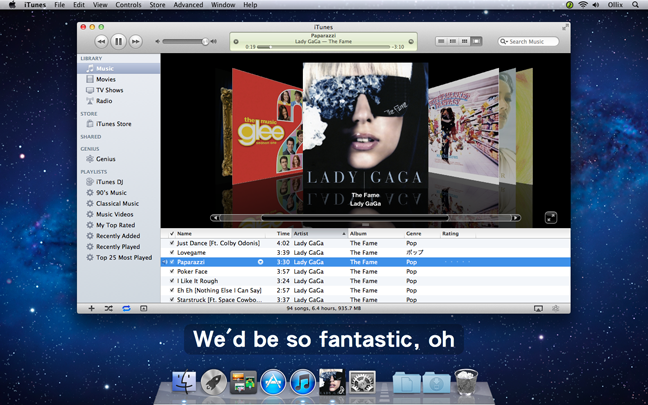Open the Advanced menu
Viewport: 648px width, 405px height.
coord(188,5)
